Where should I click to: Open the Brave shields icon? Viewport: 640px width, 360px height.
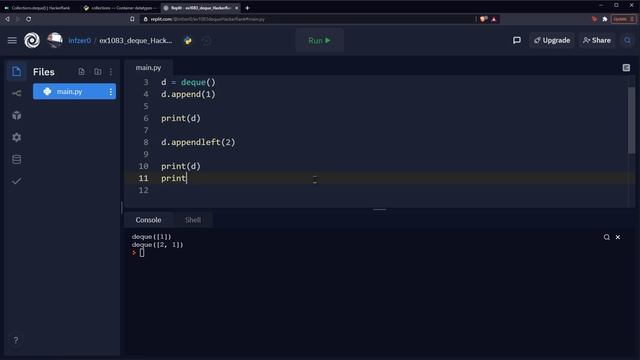point(484,19)
